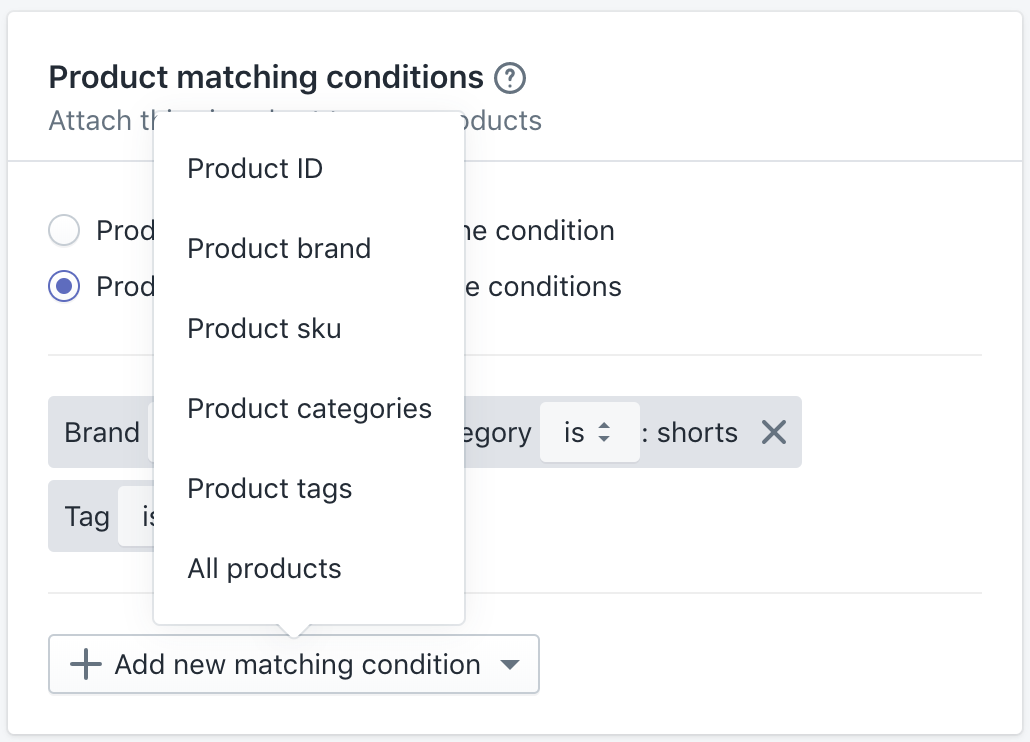The height and width of the screenshot is (742, 1030).
Task: Open the Product matching conditions help tooltip
Action: (x=509, y=77)
